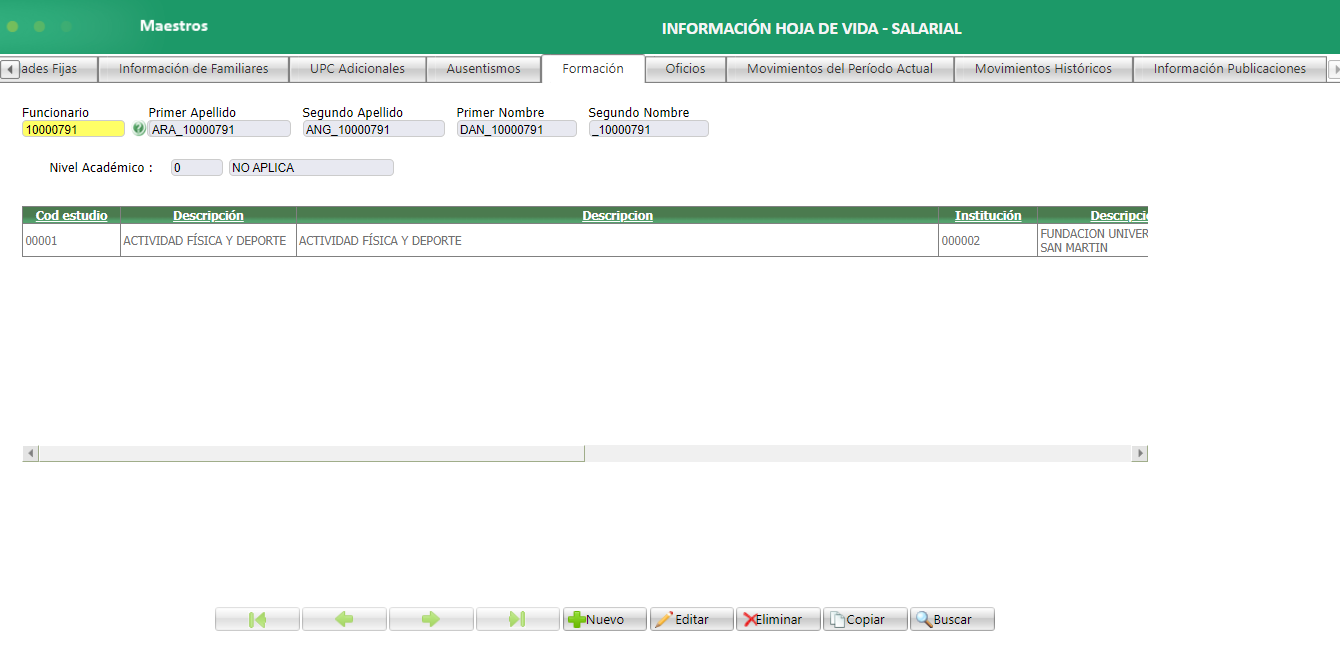Jump to the first record
Image resolution: width=1340 pixels, height=648 pixels.
tap(256, 618)
